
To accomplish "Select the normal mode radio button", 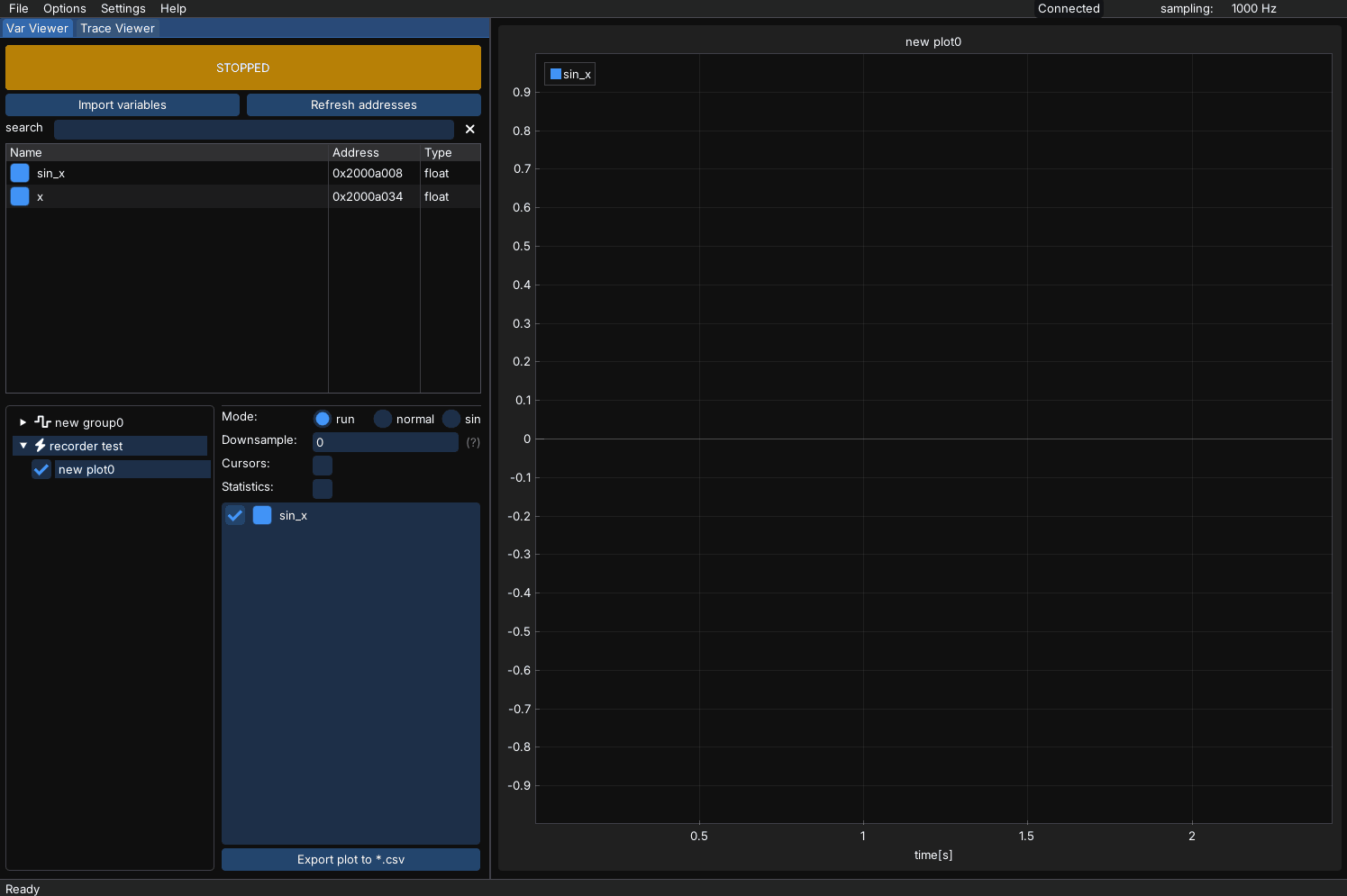I will coord(383,419).
